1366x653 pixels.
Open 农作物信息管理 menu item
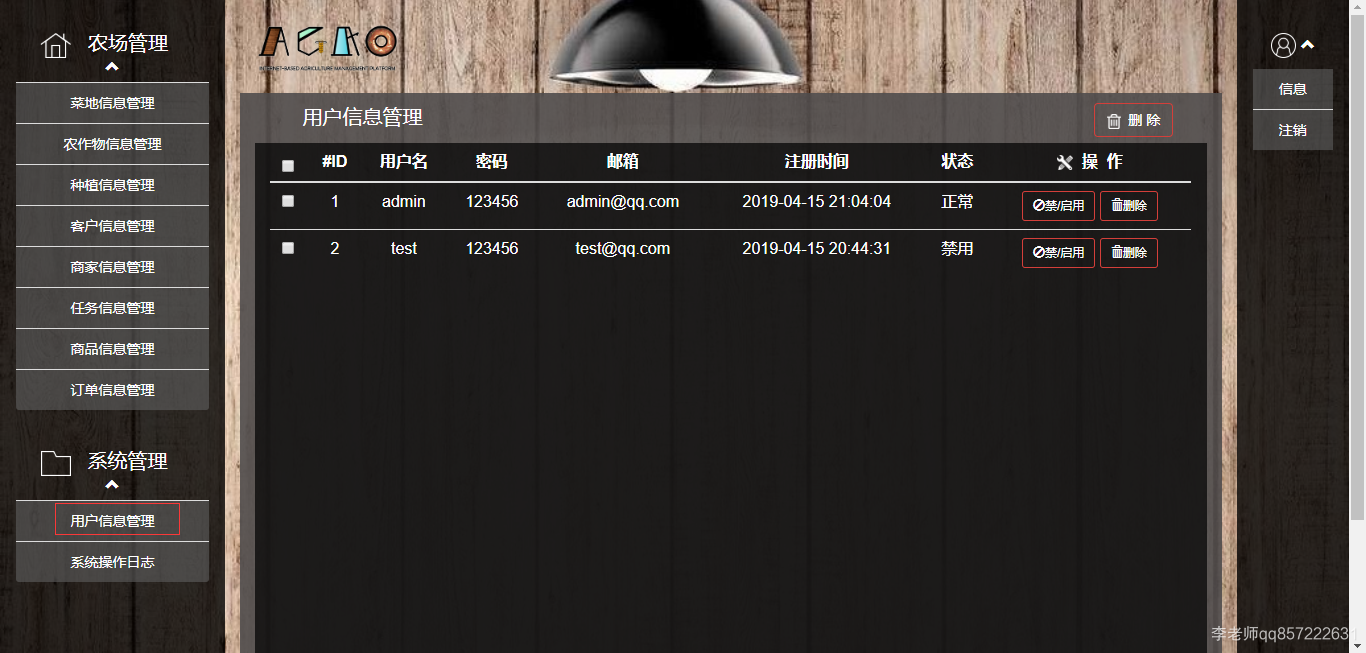tap(112, 144)
